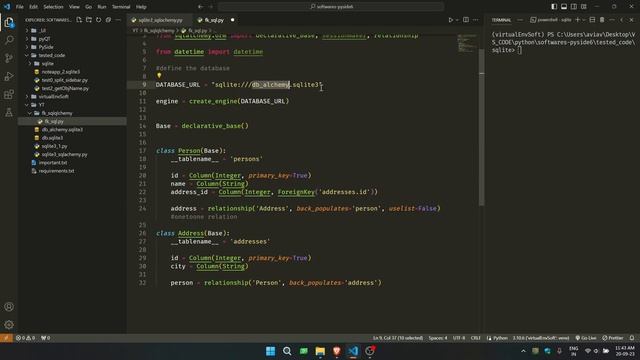Open requirements.txt in Explorer
Screen dimensions: 640x360
click(56, 171)
